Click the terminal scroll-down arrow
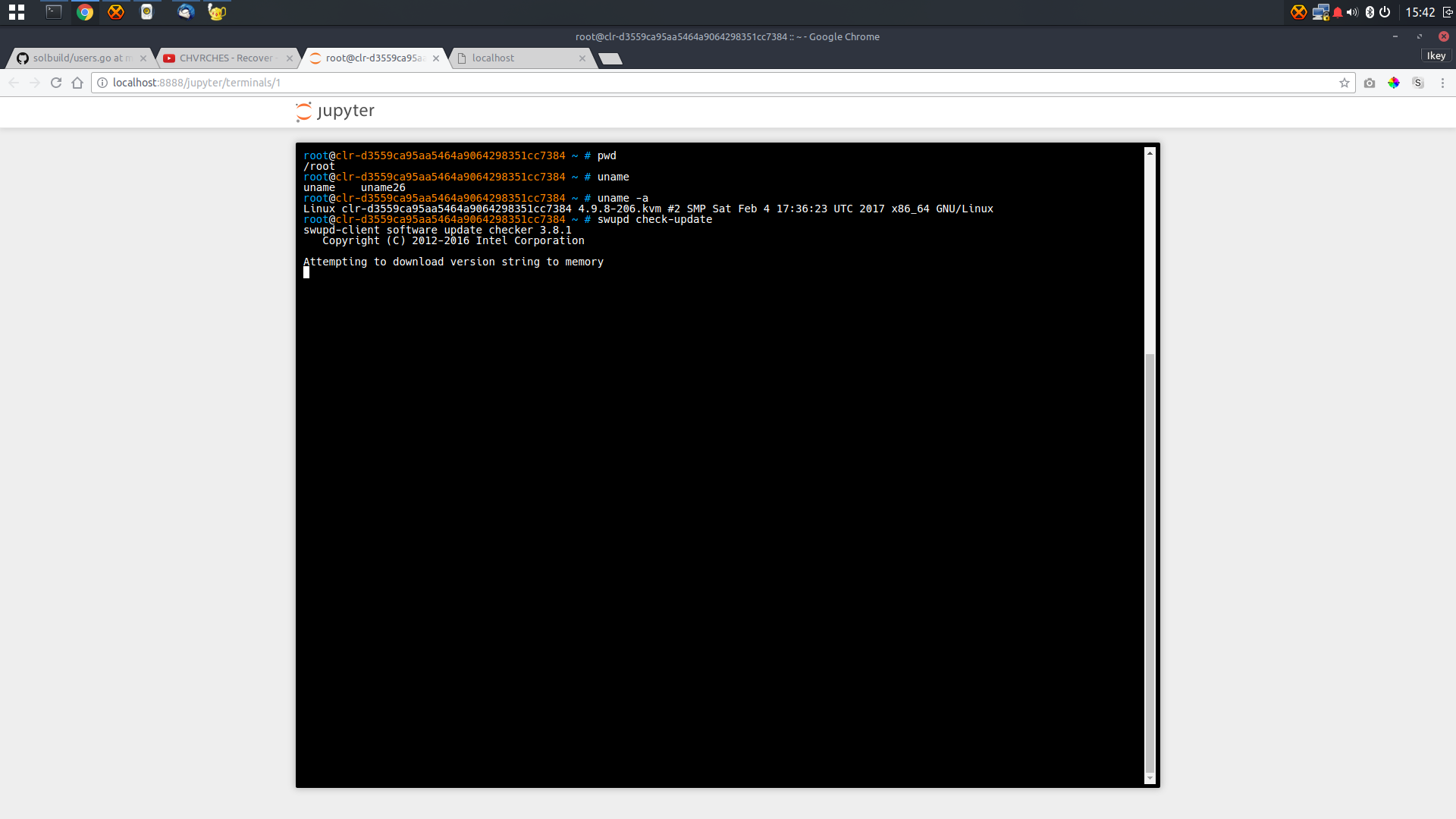 [1150, 779]
